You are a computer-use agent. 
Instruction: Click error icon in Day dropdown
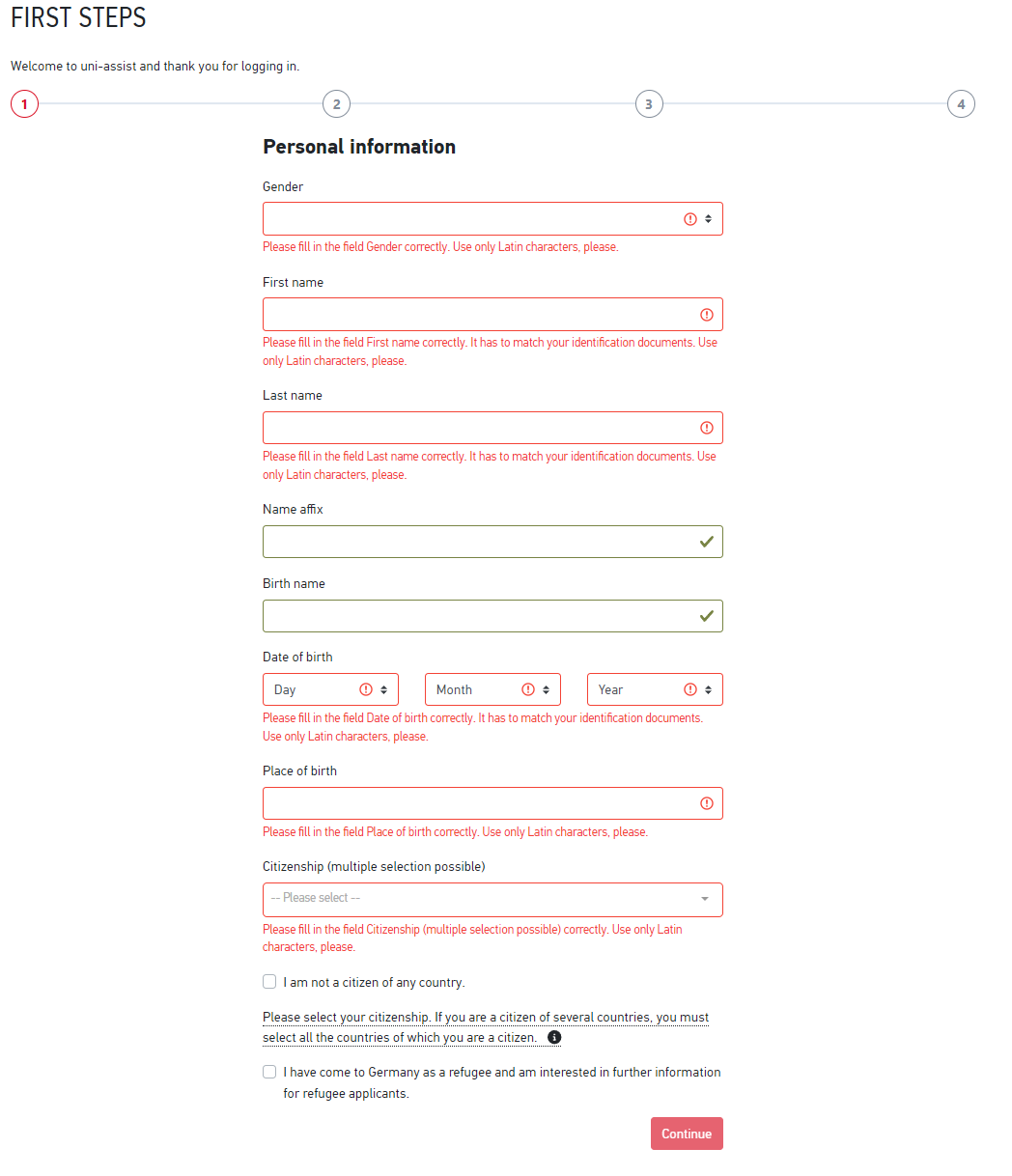pos(366,689)
